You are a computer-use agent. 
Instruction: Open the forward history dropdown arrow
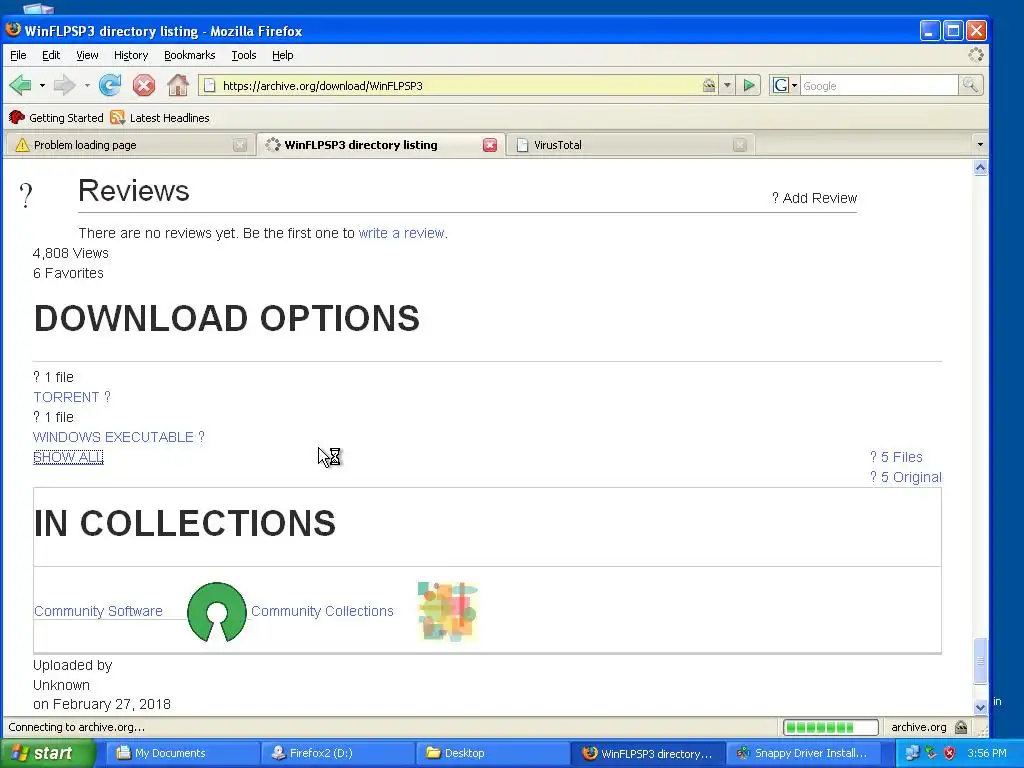pyautogui.click(x=87, y=86)
